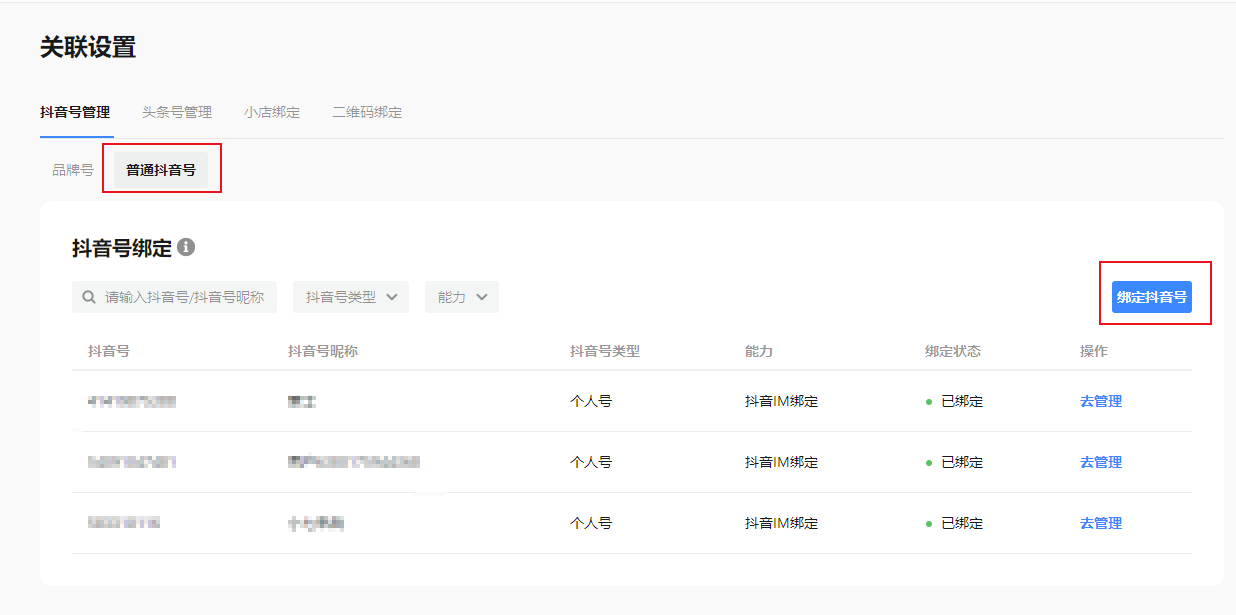1236x615 pixels.
Task: Click green status dot in third row
Action: click(929, 524)
